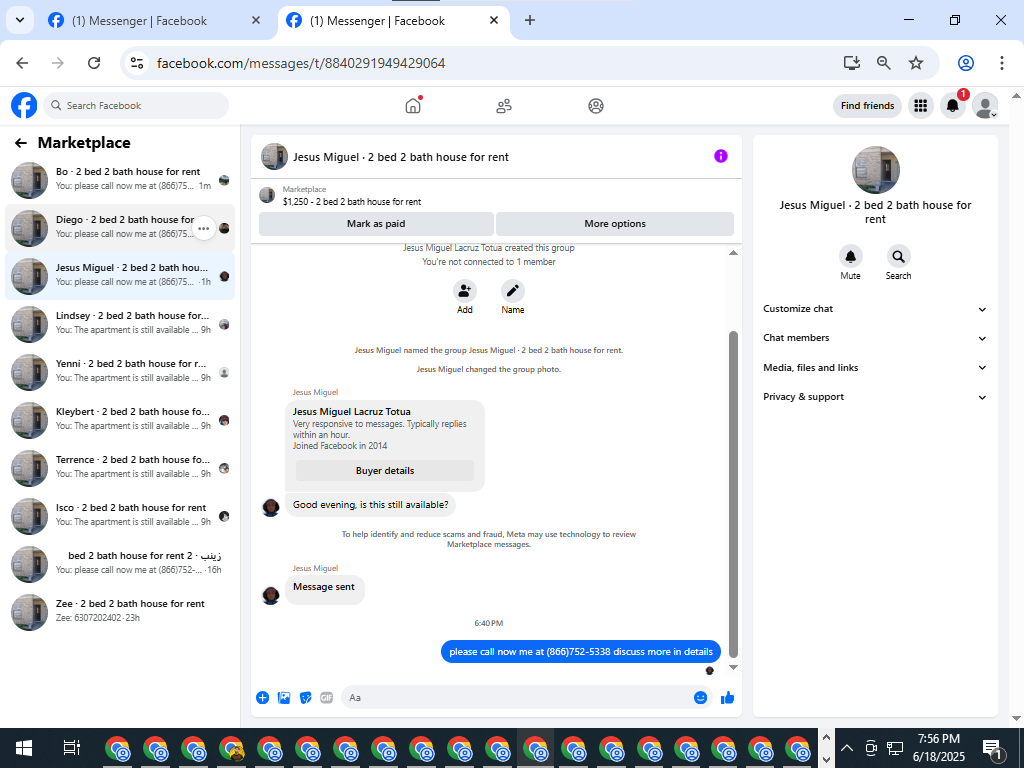Open Chrome profile icon

[966, 63]
